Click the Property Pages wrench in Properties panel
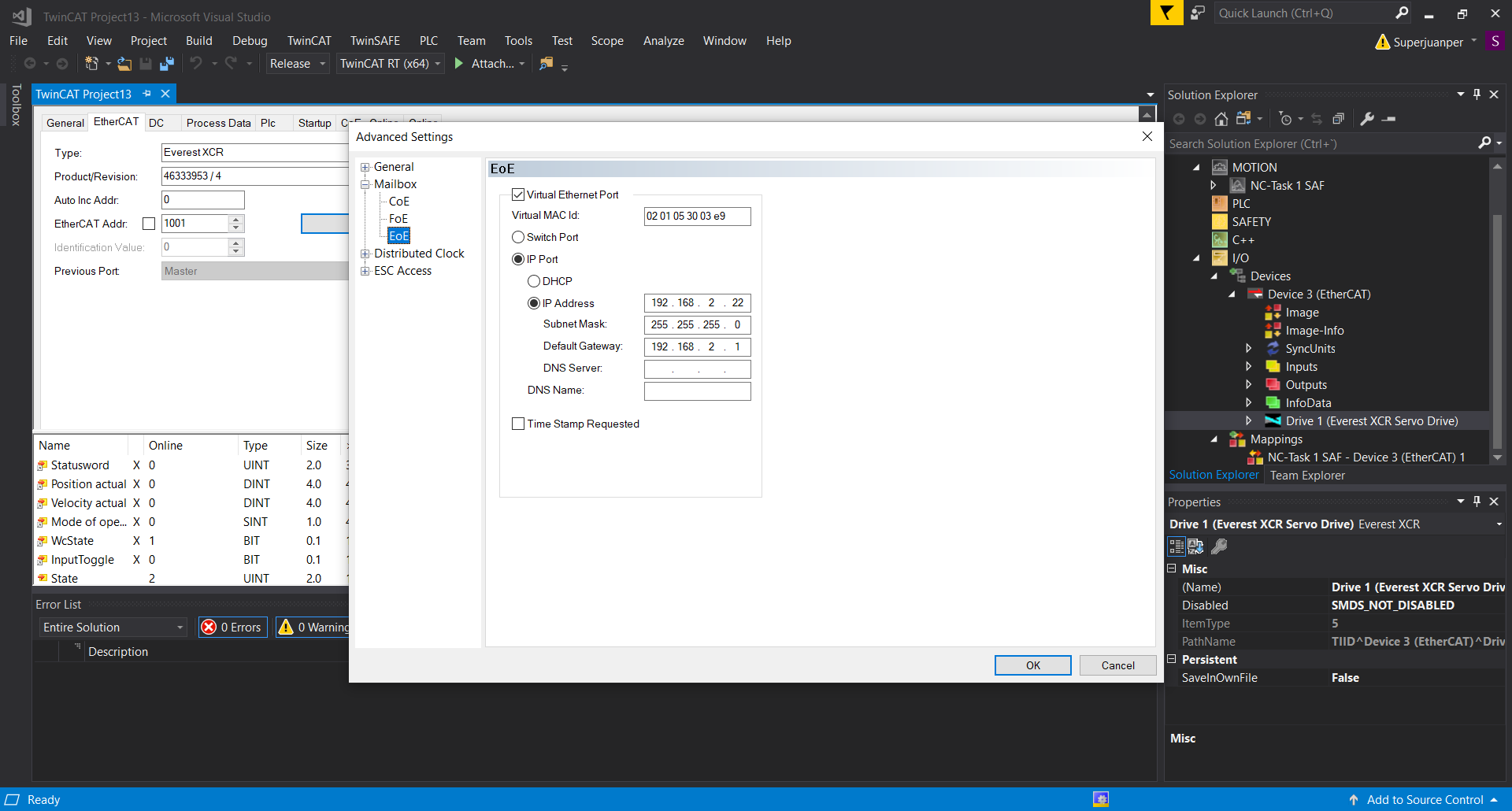This screenshot has width=1512, height=811. coord(1219,546)
